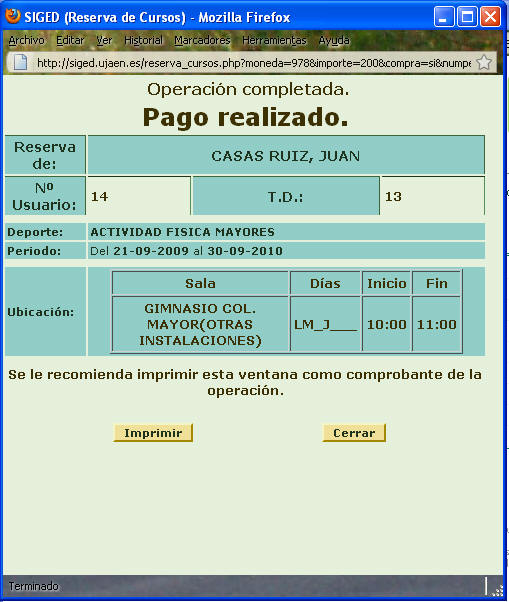Image resolution: width=509 pixels, height=602 pixels.
Task: Click the 'Deporte:' label
Action: [35, 232]
